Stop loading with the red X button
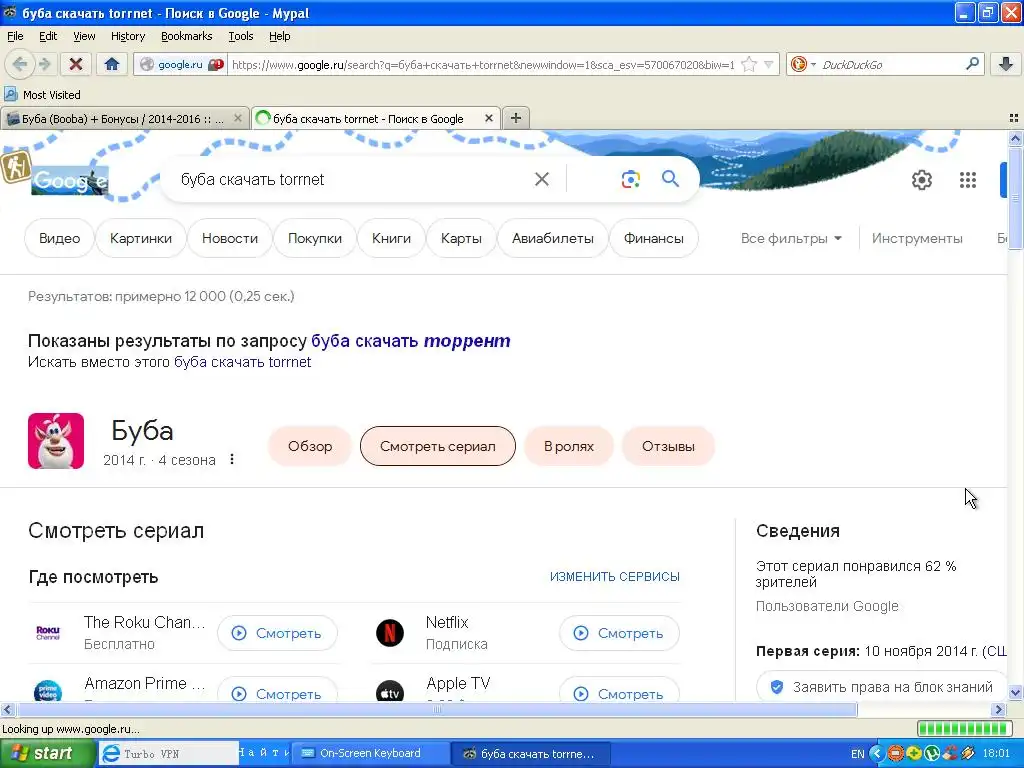Image resolution: width=1024 pixels, height=768 pixels. (76, 64)
